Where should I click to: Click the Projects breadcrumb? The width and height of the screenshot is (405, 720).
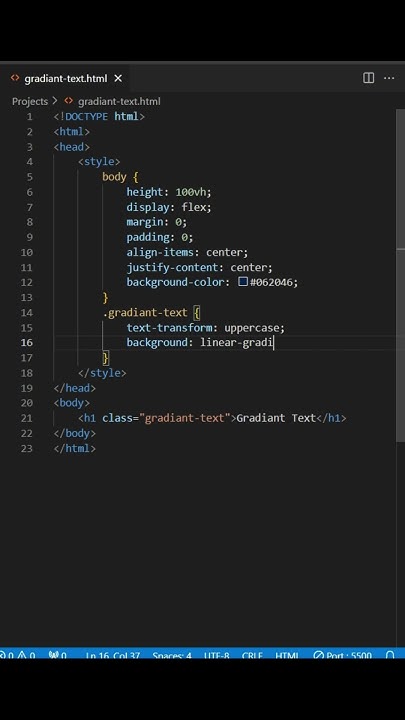point(30,101)
